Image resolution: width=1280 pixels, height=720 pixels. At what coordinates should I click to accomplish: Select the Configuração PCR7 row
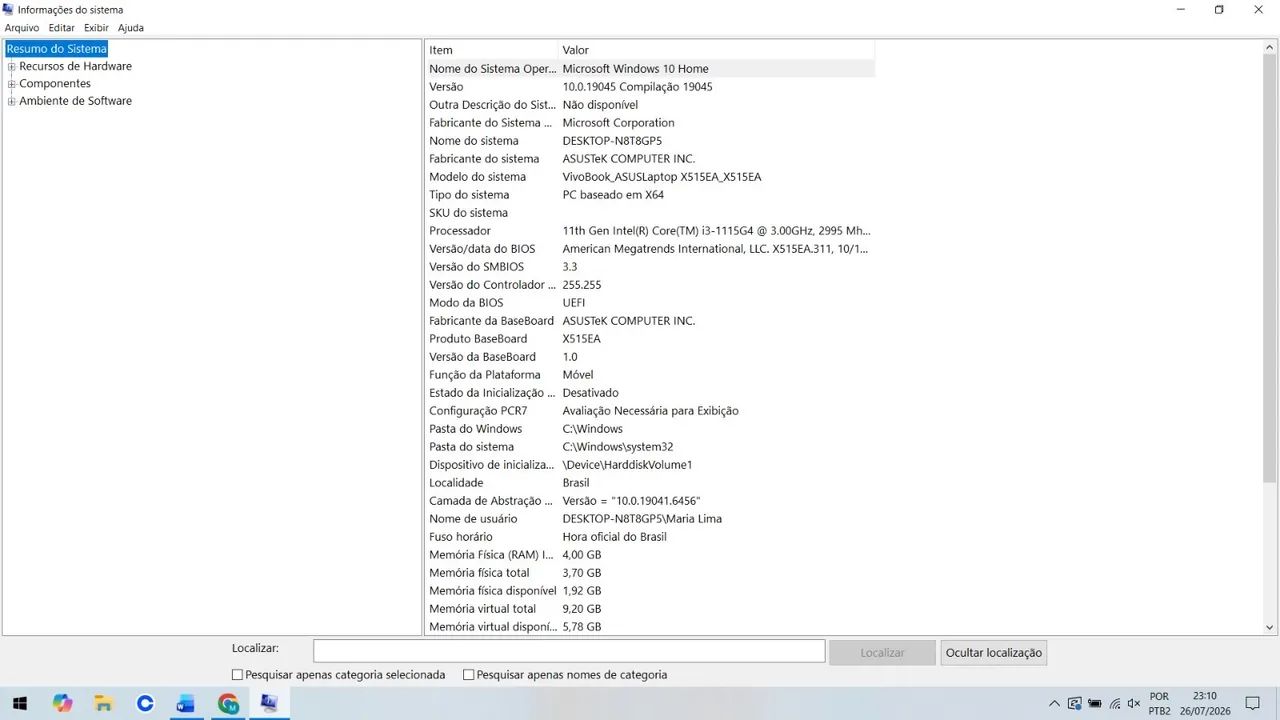click(650, 411)
